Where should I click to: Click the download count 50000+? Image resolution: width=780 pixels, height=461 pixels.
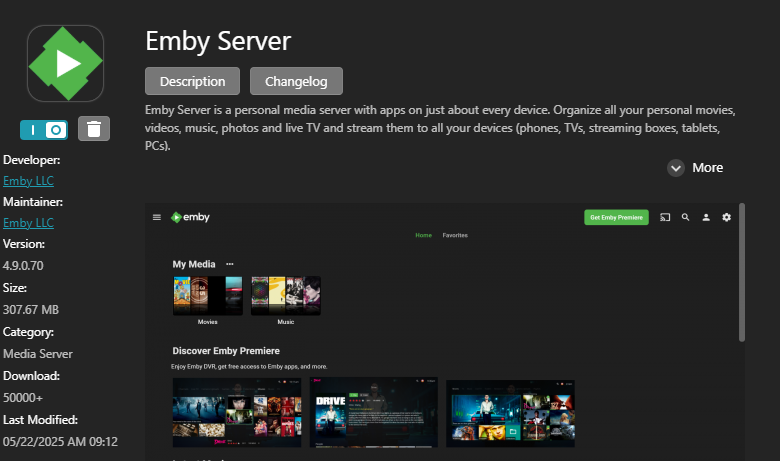(23, 398)
